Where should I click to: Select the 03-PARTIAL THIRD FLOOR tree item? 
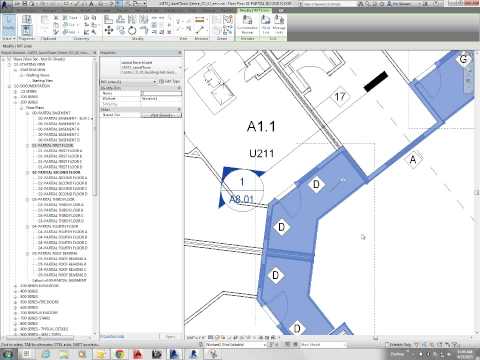pos(53,199)
